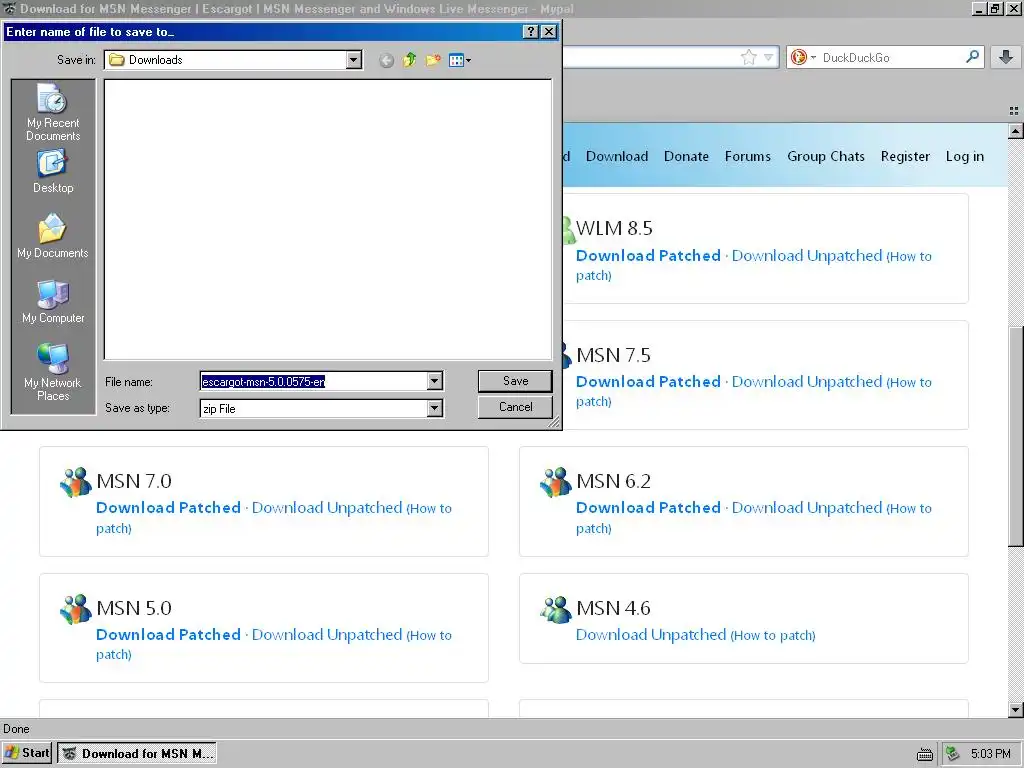
Task: Click Download Unpatched for MSN 7.5
Action: pyautogui.click(x=807, y=381)
